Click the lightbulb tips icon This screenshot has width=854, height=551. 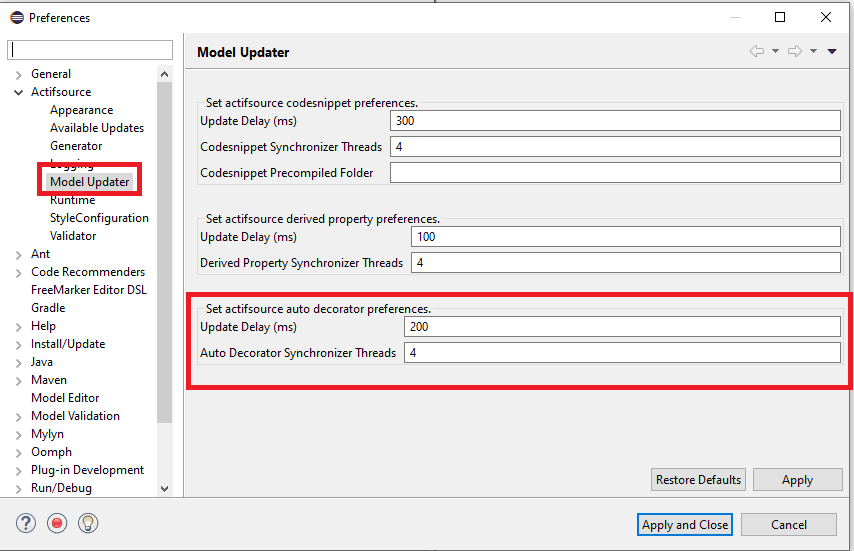pos(88,523)
